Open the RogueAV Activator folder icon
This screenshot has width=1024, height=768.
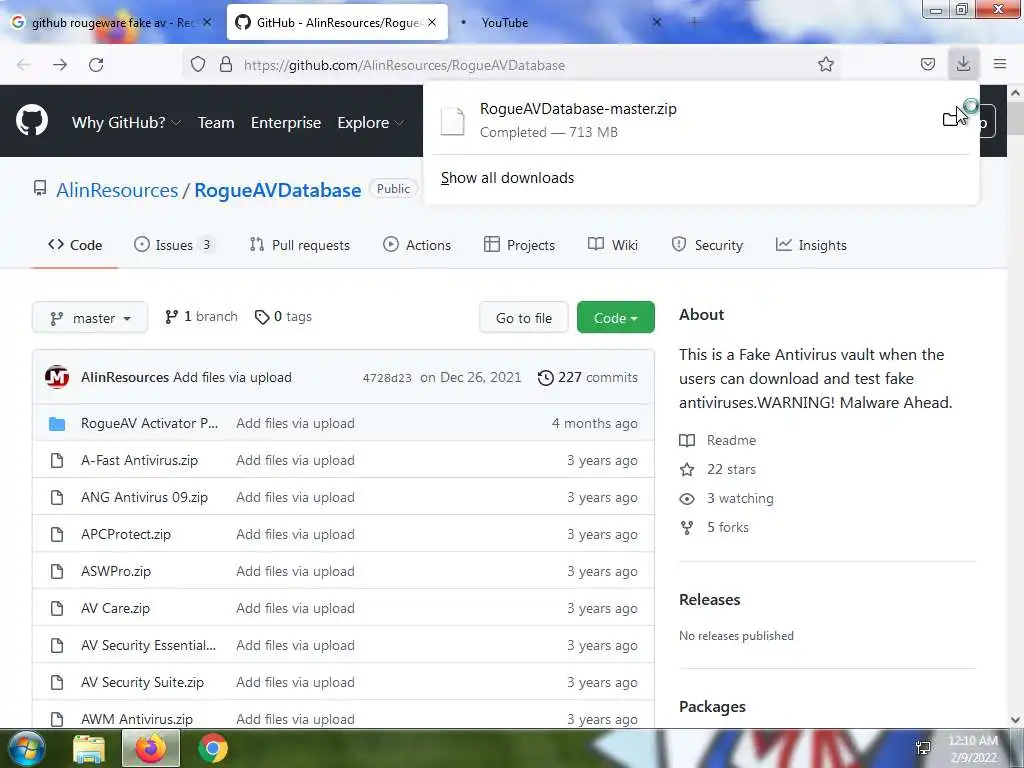click(x=57, y=424)
